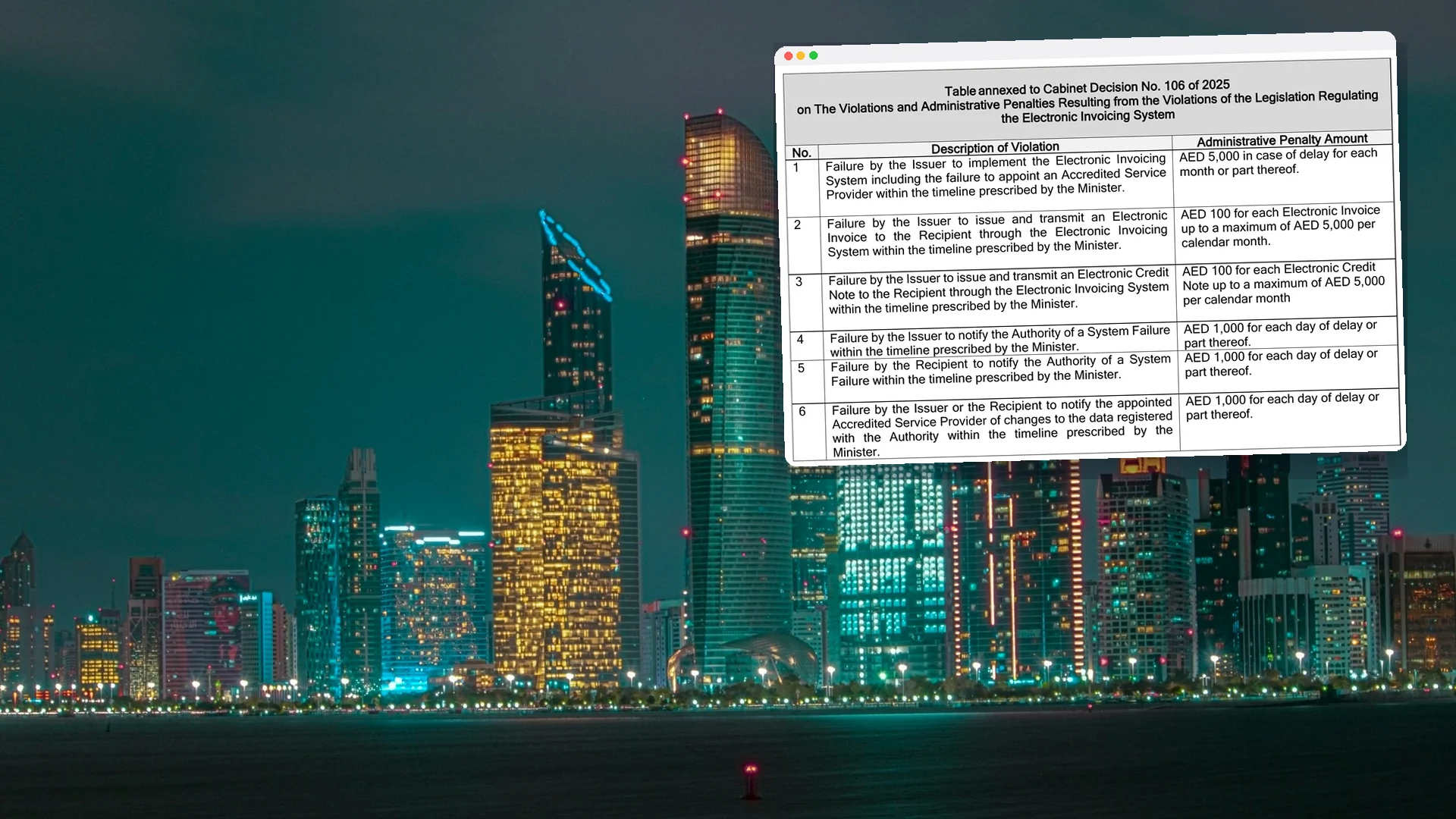The width and height of the screenshot is (1456, 819).
Task: Click the number 3 cell in table
Action: point(799,282)
